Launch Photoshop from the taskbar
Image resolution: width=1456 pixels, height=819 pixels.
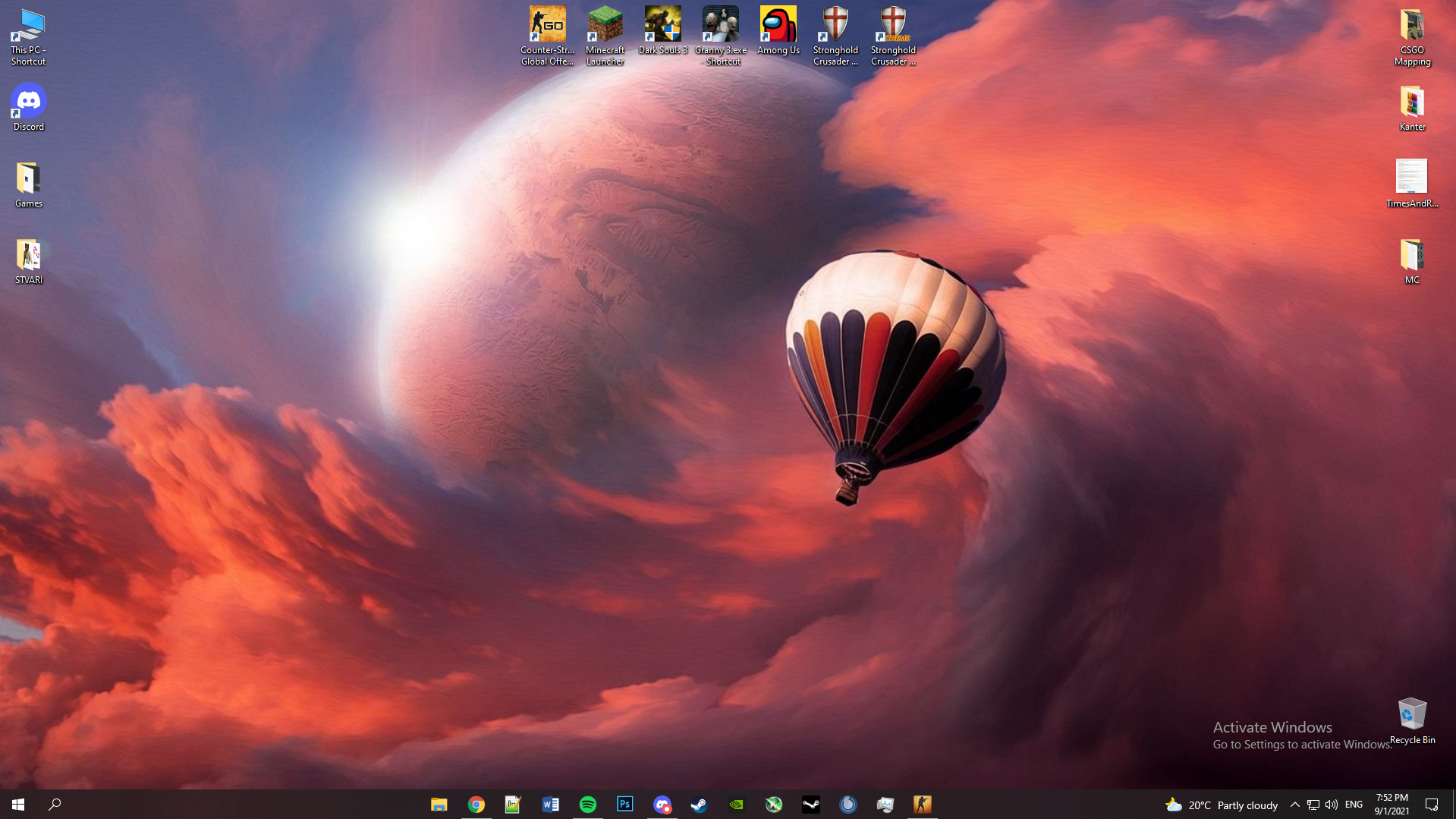(x=624, y=804)
